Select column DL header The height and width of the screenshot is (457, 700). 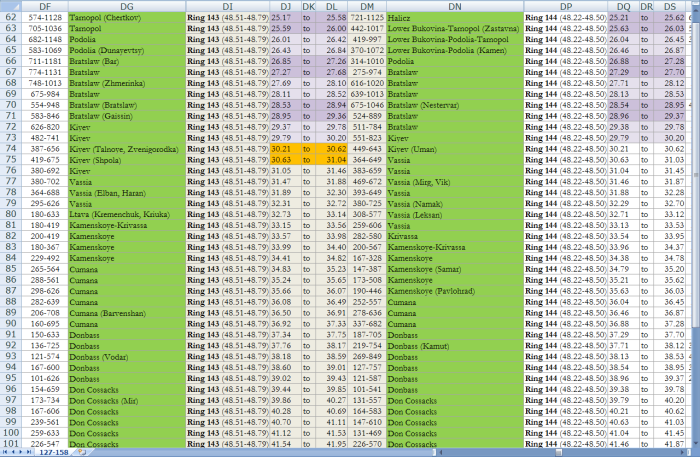(x=331, y=6)
